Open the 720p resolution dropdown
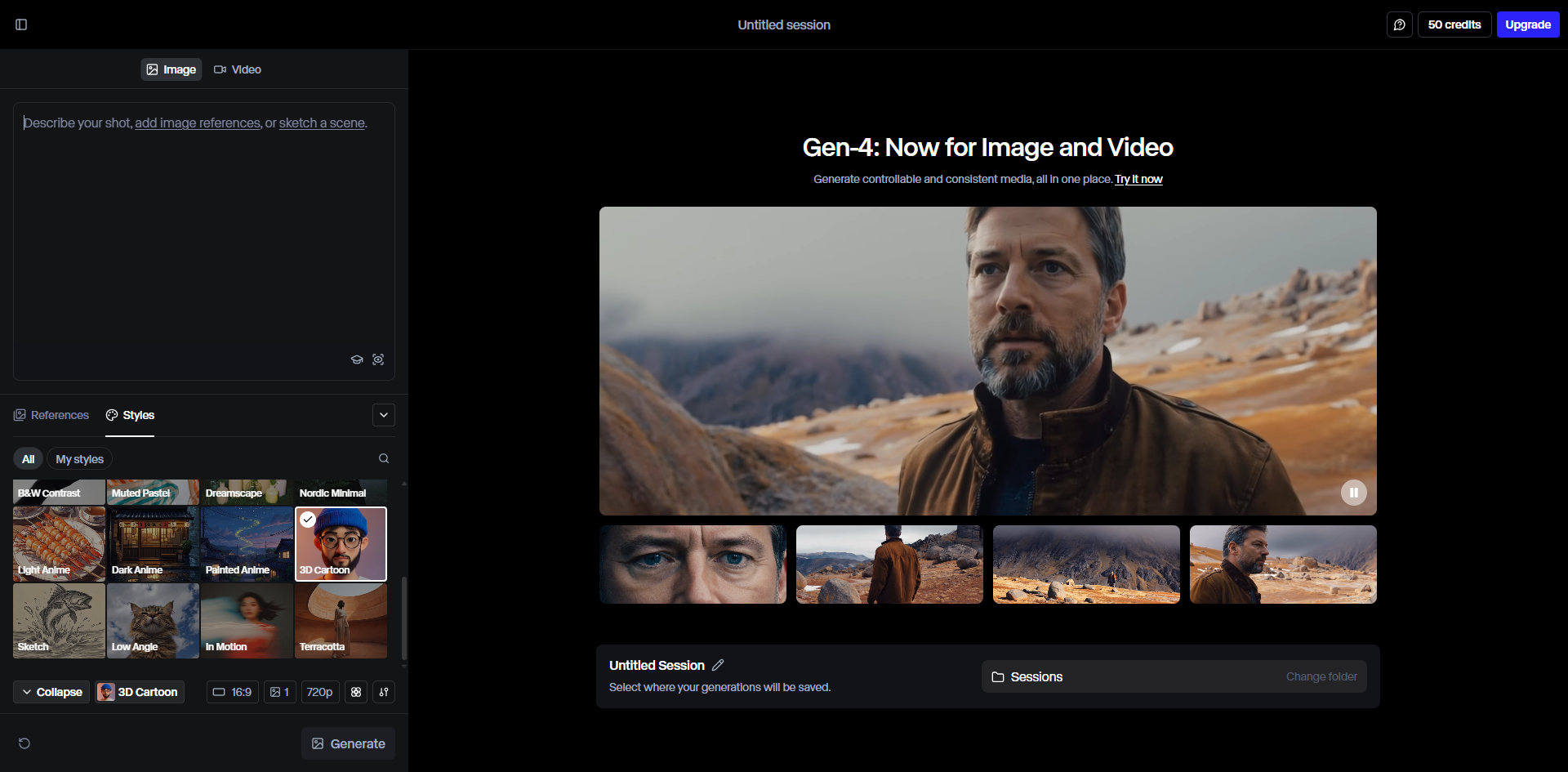This screenshot has height=772, width=1568. tap(319, 692)
